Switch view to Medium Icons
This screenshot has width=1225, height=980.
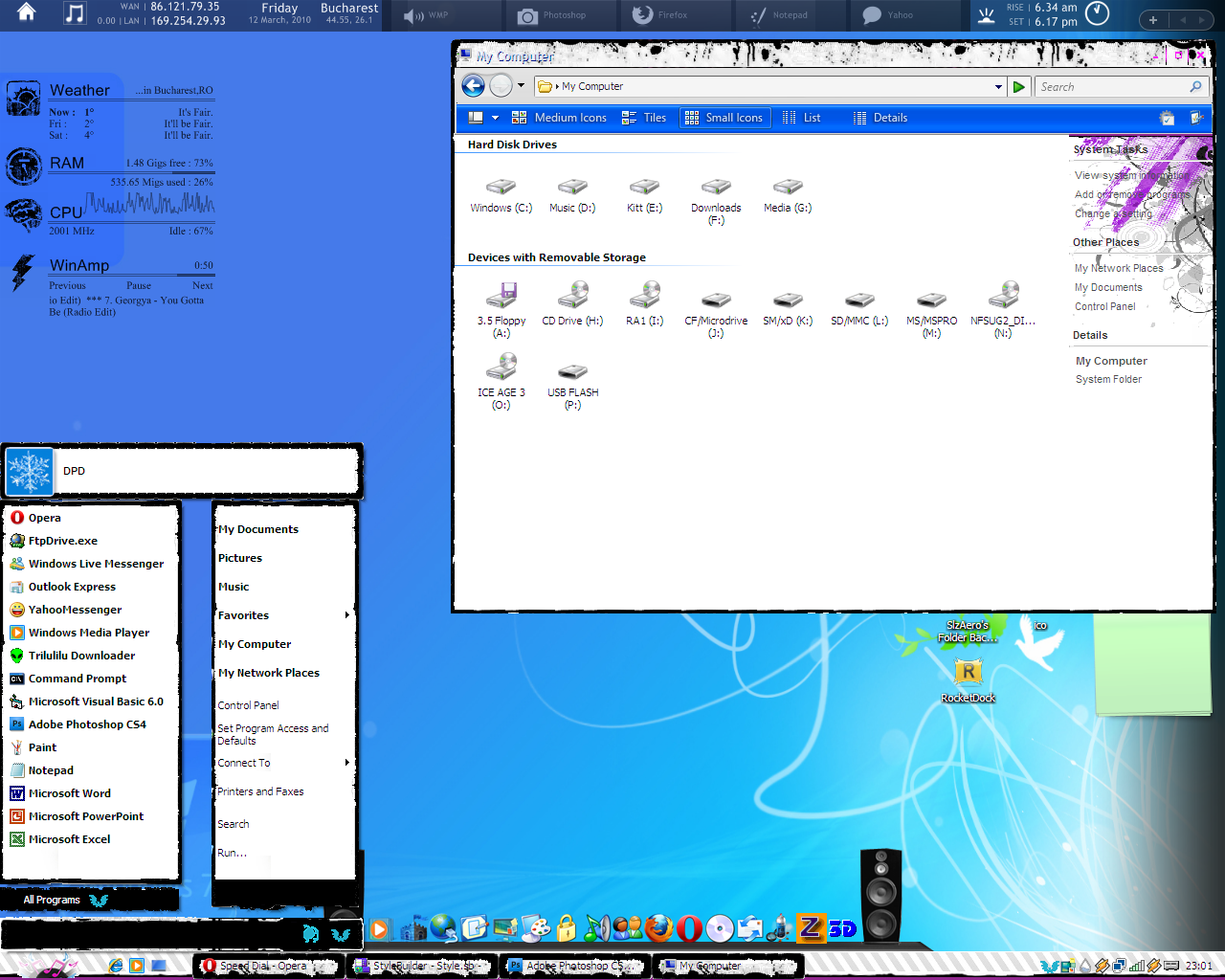pos(559,118)
